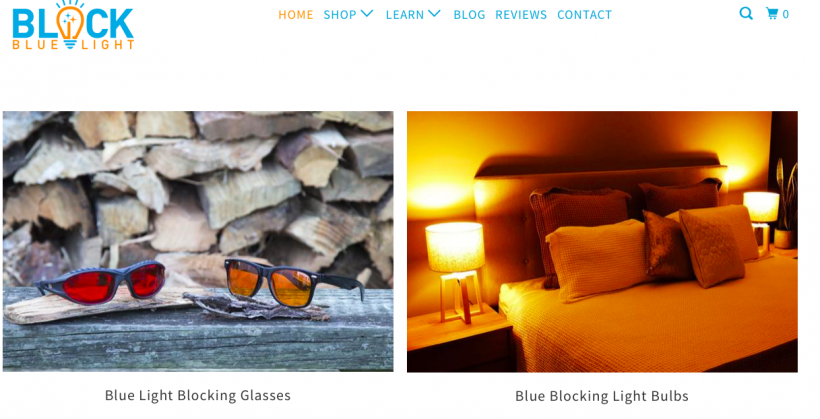The width and height of the screenshot is (820, 419).
Task: Open the search magnifier icon
Action: pos(746,14)
